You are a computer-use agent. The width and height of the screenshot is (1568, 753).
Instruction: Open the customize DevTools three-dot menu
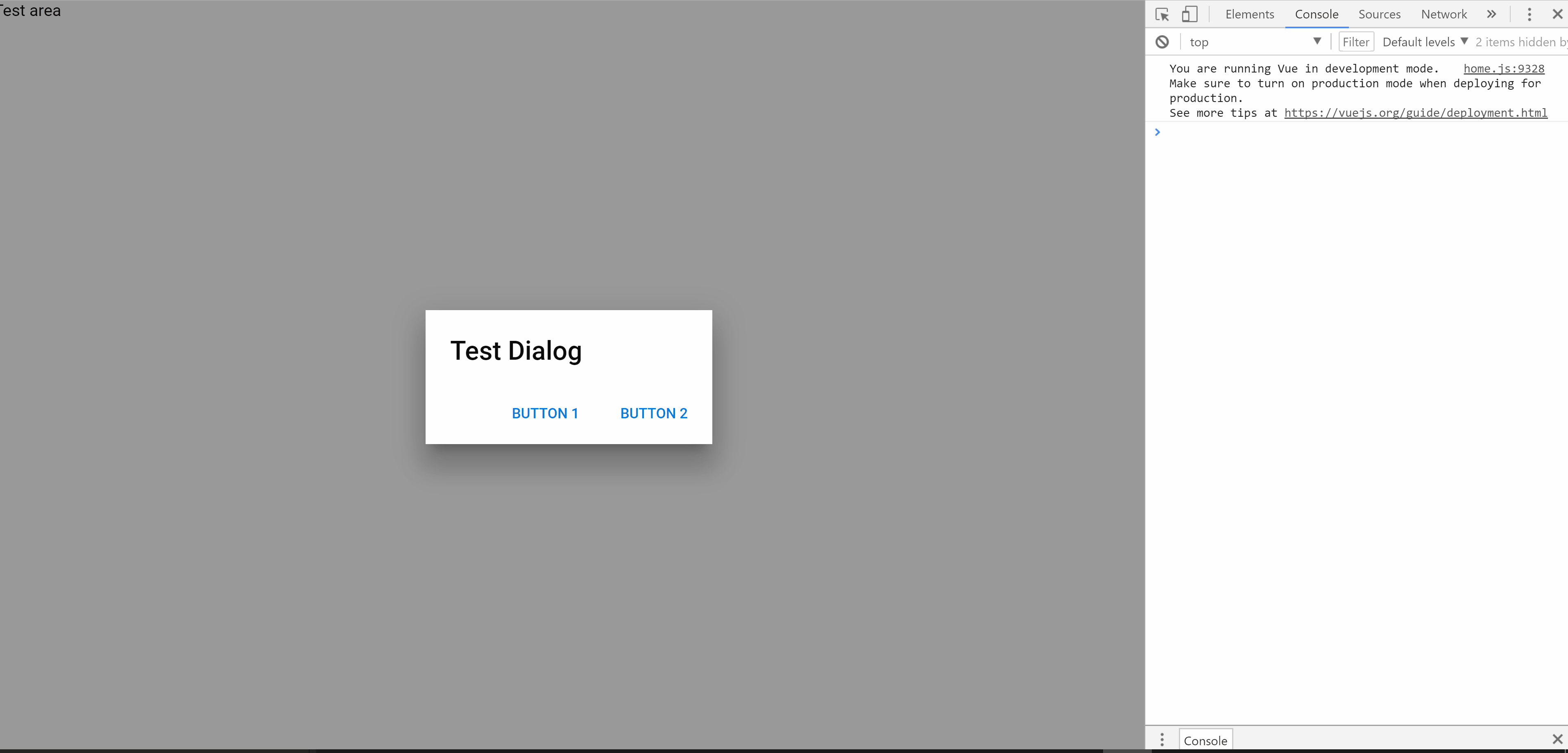point(1529,14)
